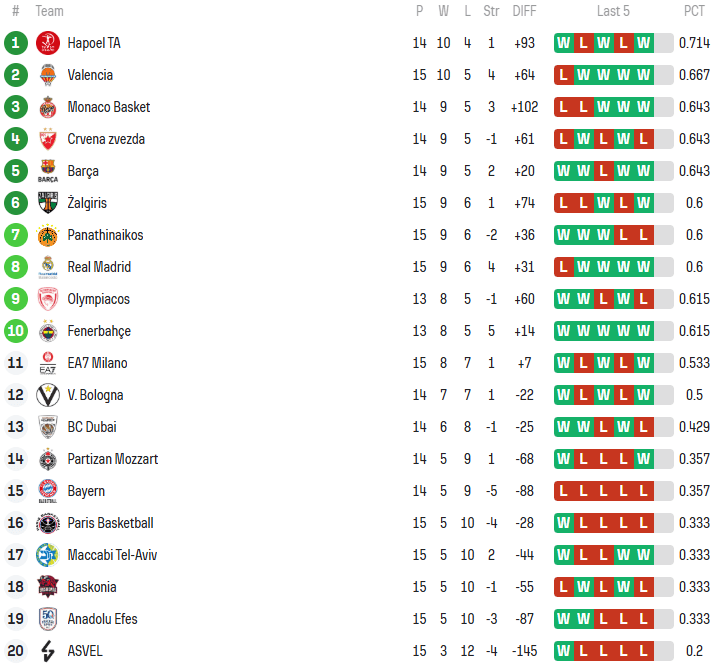Click the Olympiacos team logo
This screenshot has height=669, width=718.
(48, 299)
